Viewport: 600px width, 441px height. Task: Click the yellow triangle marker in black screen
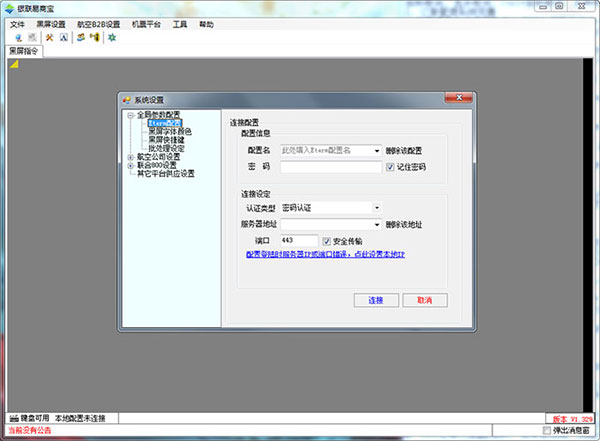click(12, 66)
